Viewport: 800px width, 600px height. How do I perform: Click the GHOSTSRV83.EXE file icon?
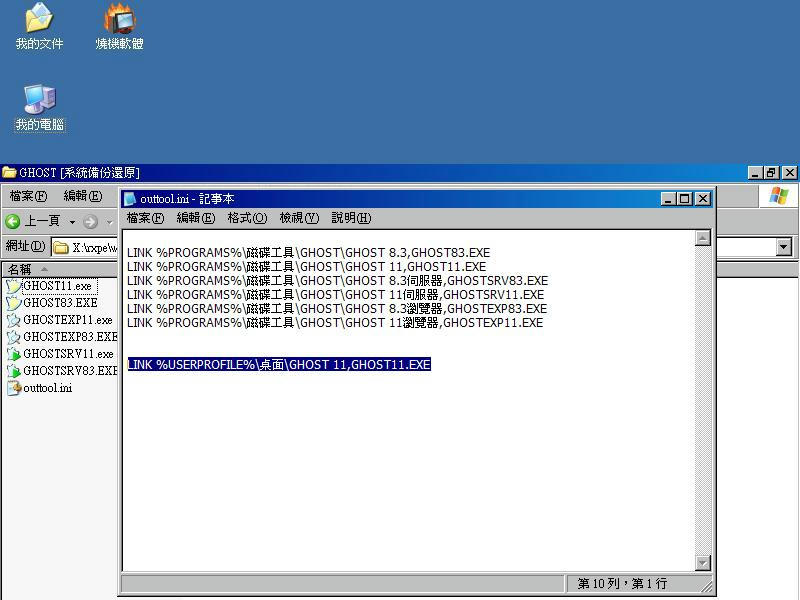pyautogui.click(x=13, y=371)
